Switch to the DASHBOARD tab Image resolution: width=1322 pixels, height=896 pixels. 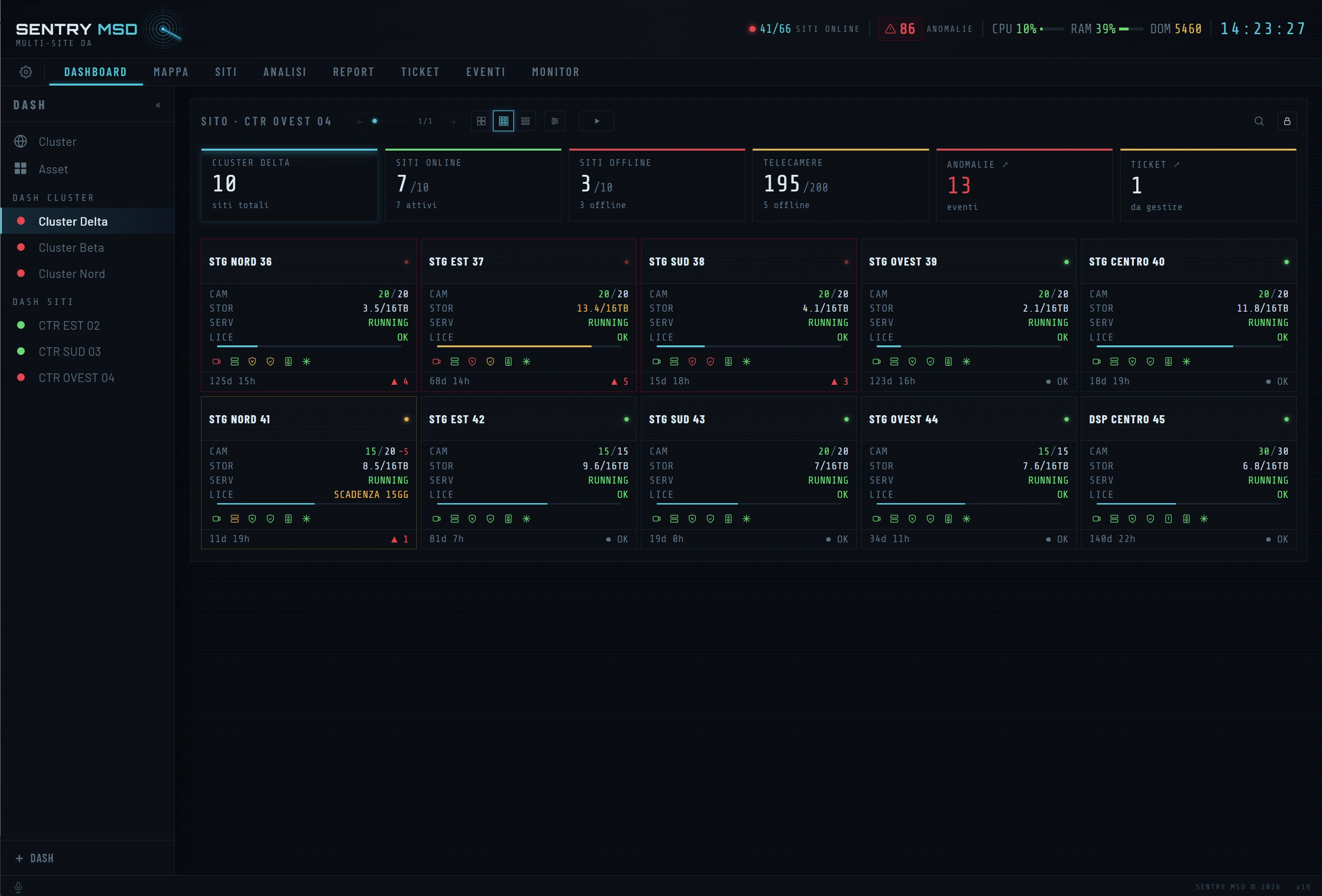[x=96, y=72]
